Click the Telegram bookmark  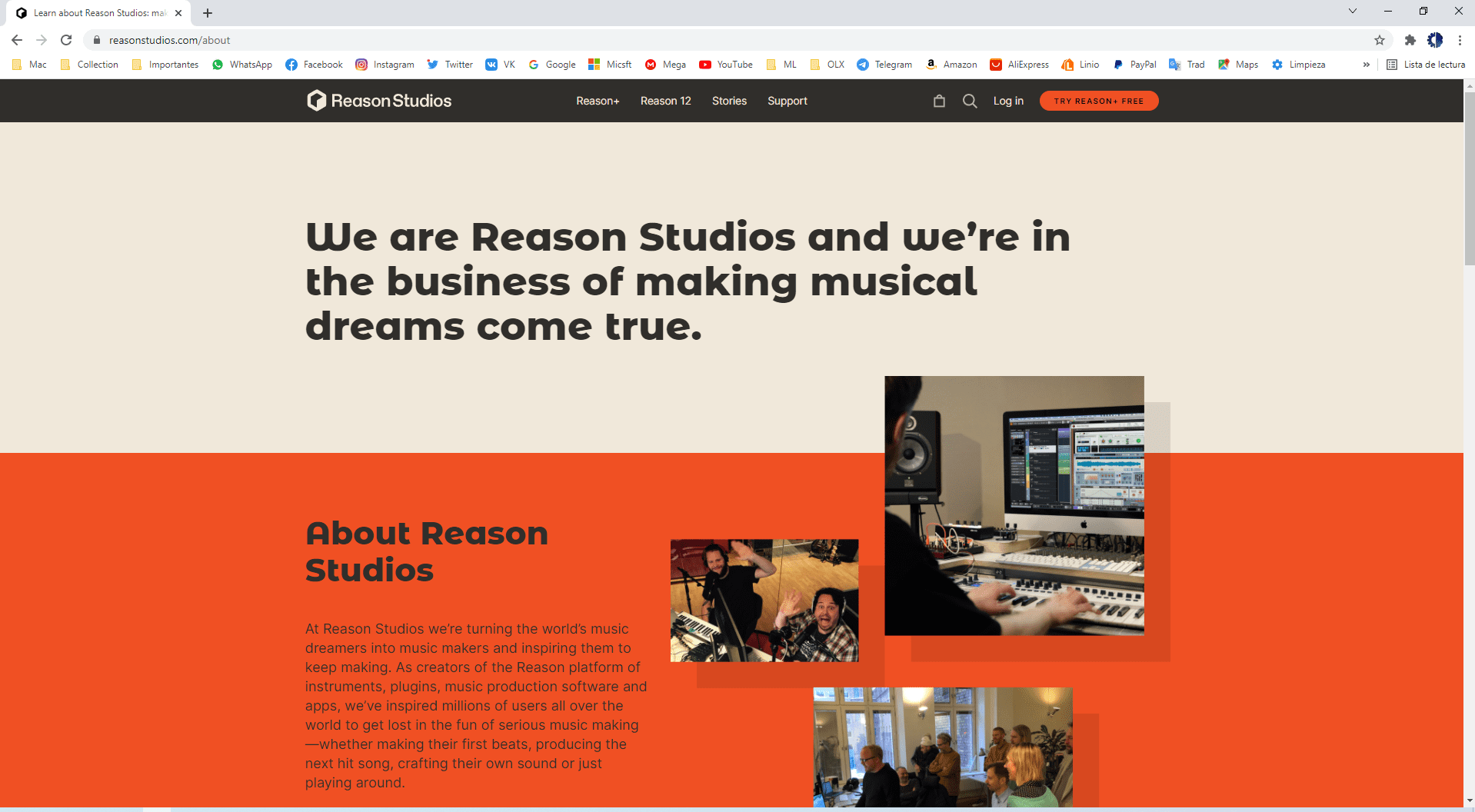[884, 65]
